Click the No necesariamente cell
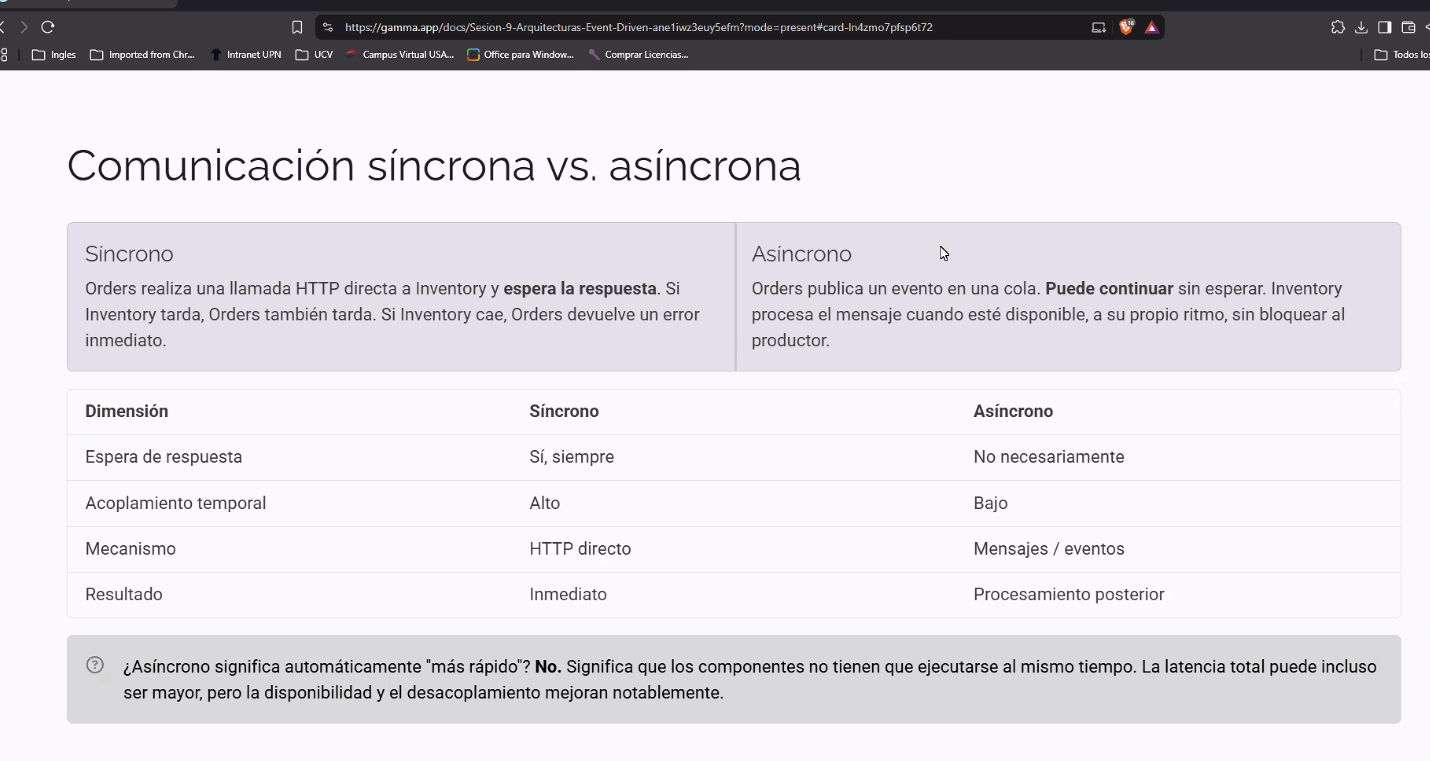This screenshot has height=761, width=1430. pyautogui.click(x=1049, y=457)
